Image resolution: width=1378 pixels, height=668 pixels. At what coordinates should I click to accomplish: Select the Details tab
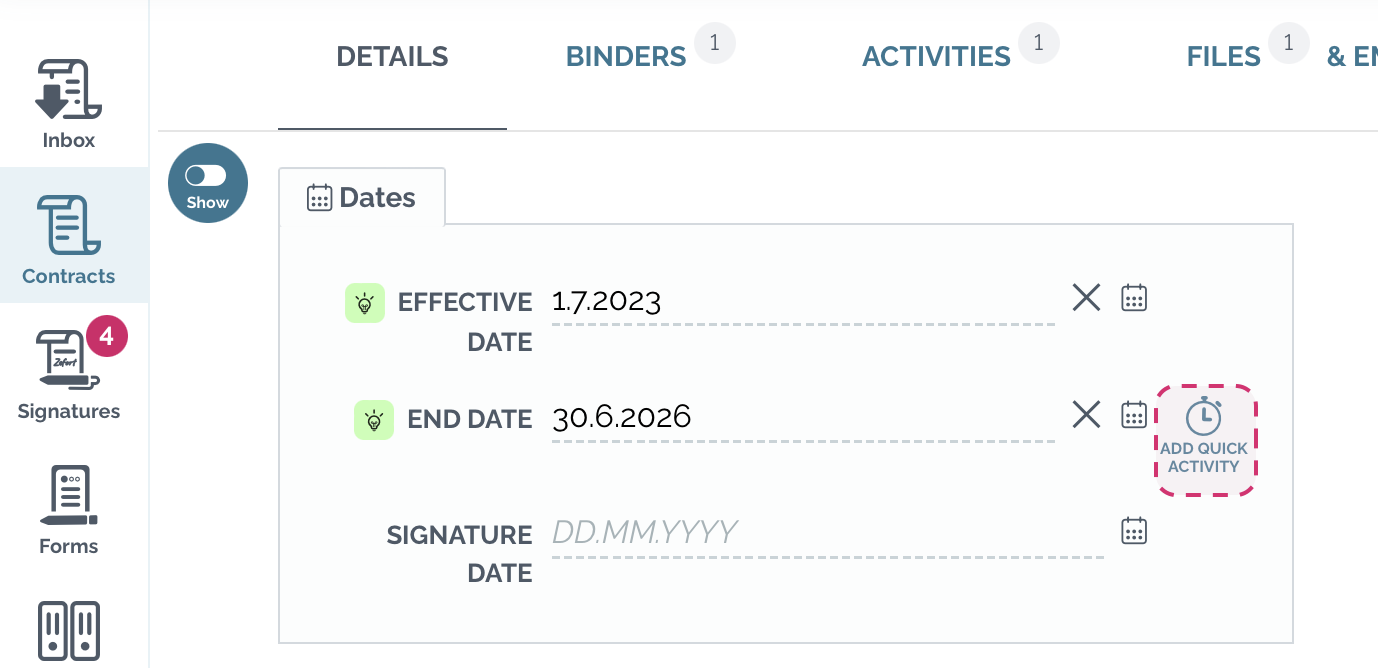[392, 57]
